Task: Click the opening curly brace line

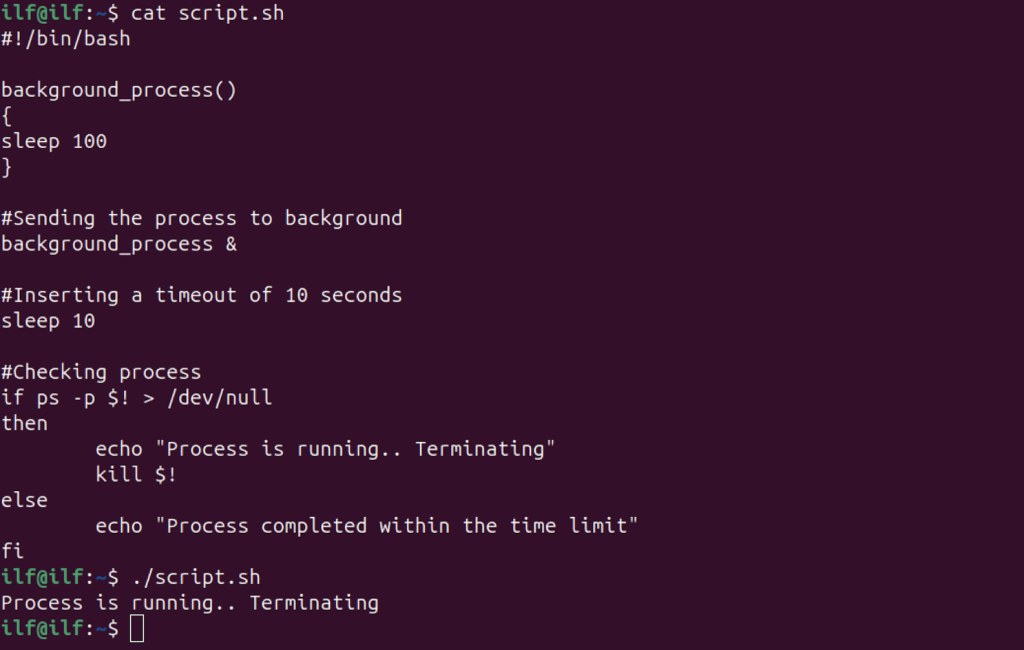Action: pos(7,116)
